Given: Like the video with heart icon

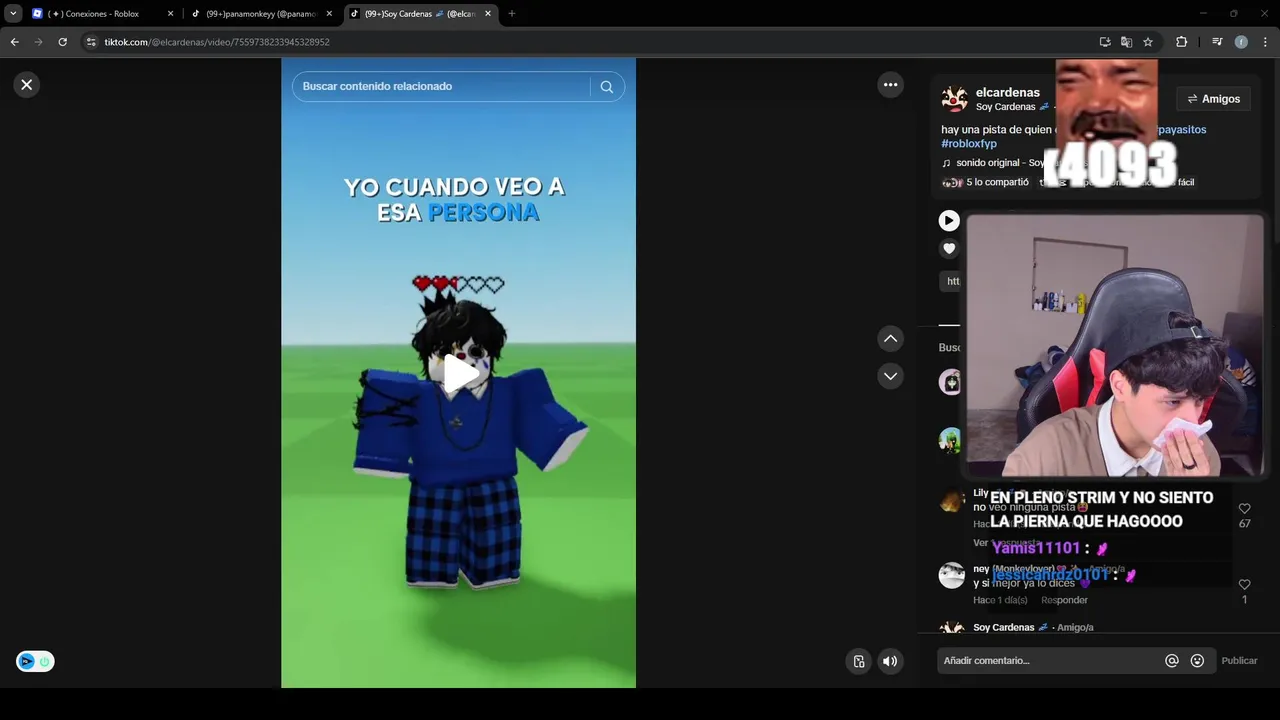Looking at the screenshot, I should pos(949,249).
